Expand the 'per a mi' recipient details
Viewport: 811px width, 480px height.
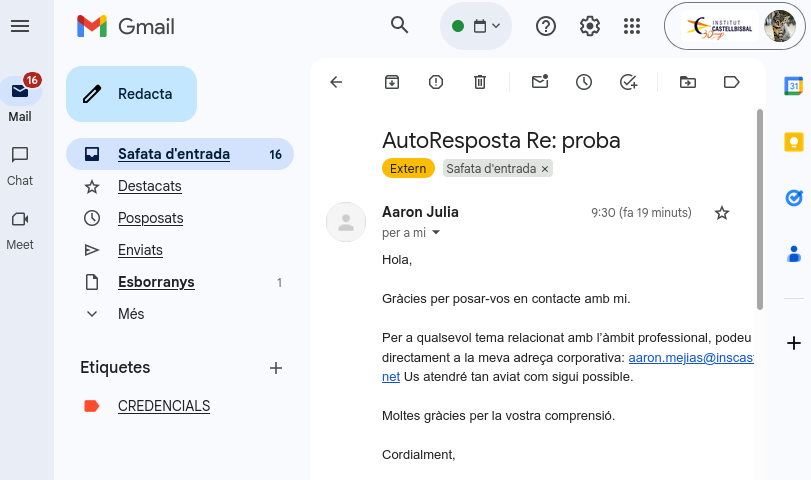point(435,233)
